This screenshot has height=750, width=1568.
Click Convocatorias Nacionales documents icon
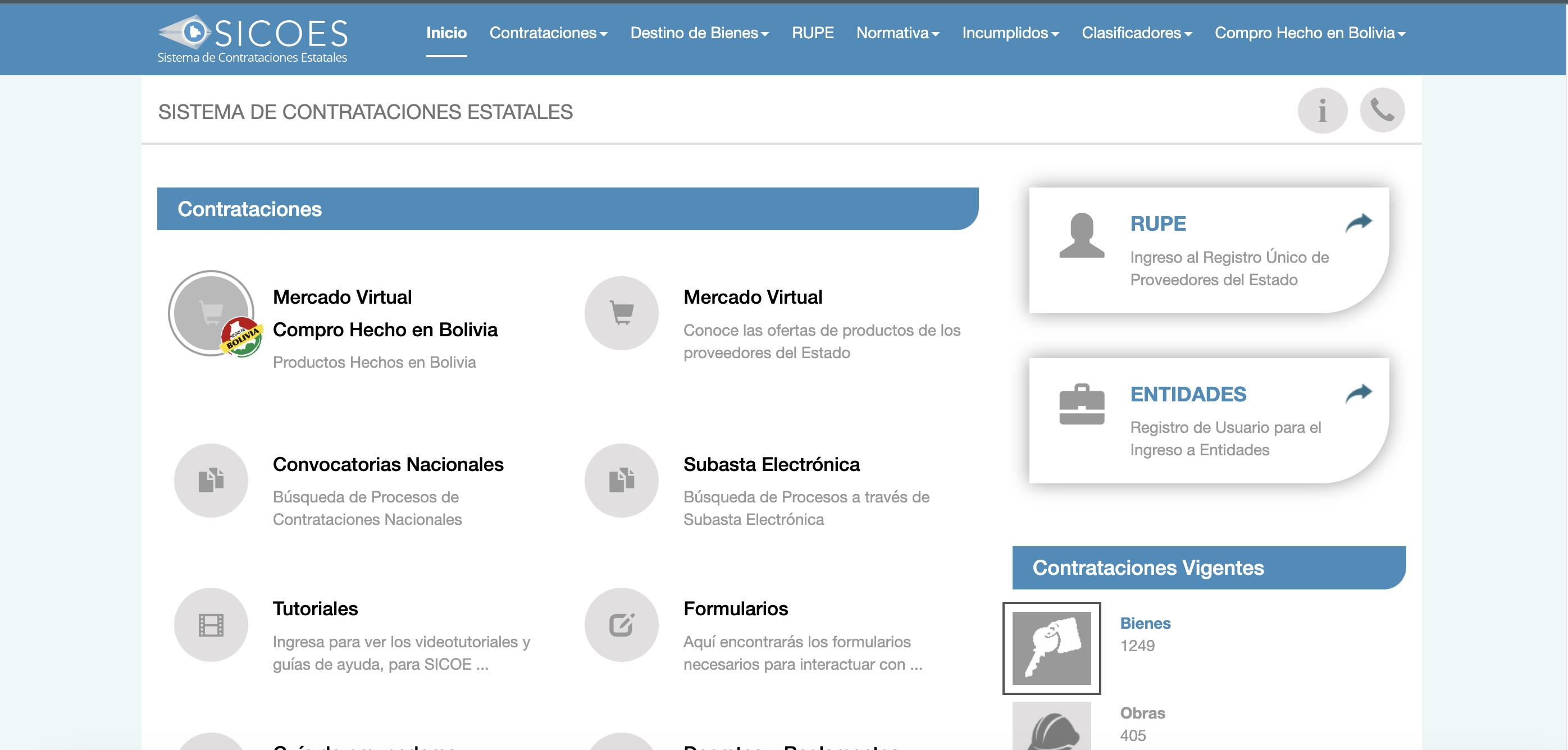pos(211,481)
